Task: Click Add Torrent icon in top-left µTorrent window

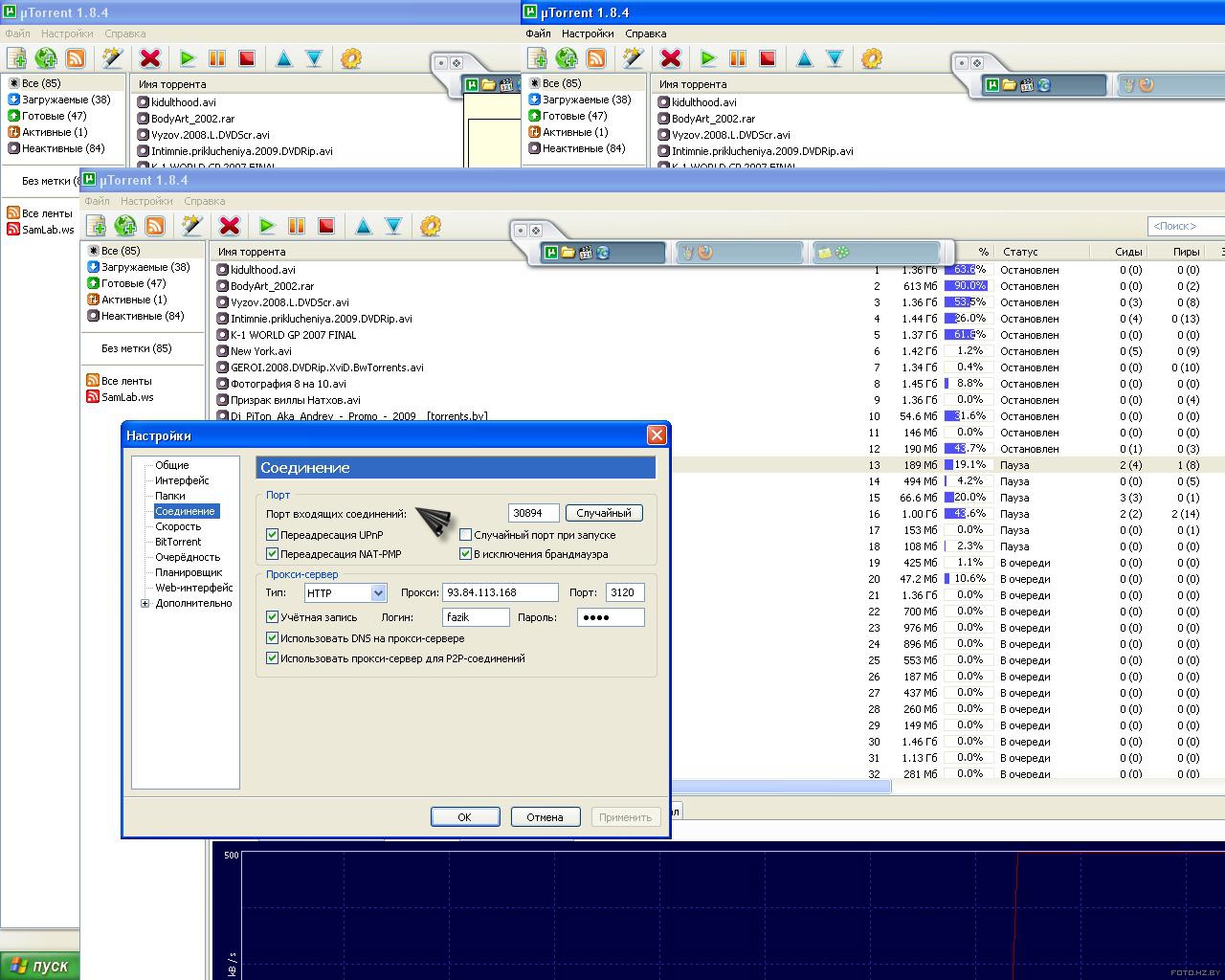Action: [16, 58]
